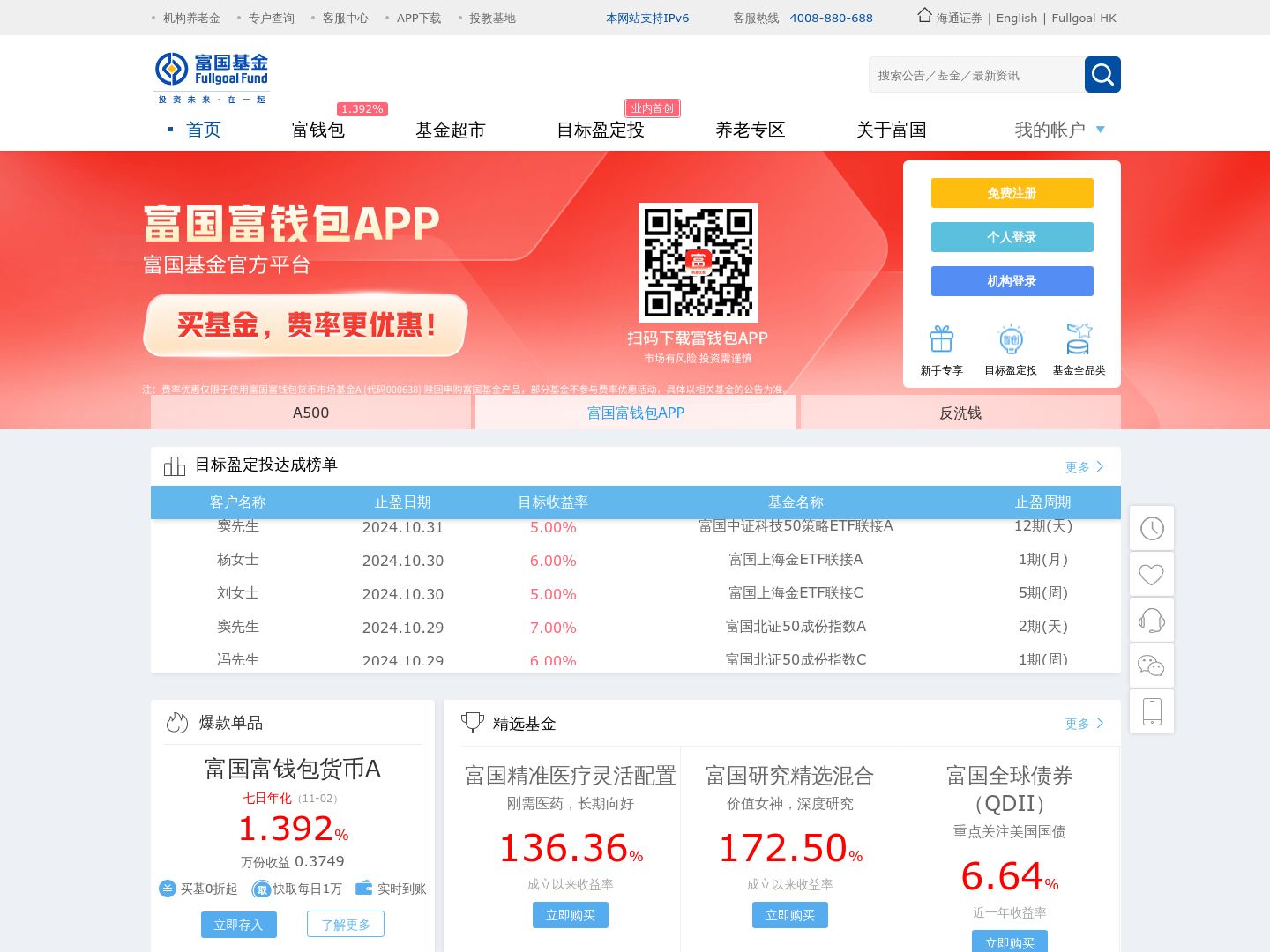Switch to 反洗钱 banner tab
The height and width of the screenshot is (952, 1270).
[x=960, y=413]
